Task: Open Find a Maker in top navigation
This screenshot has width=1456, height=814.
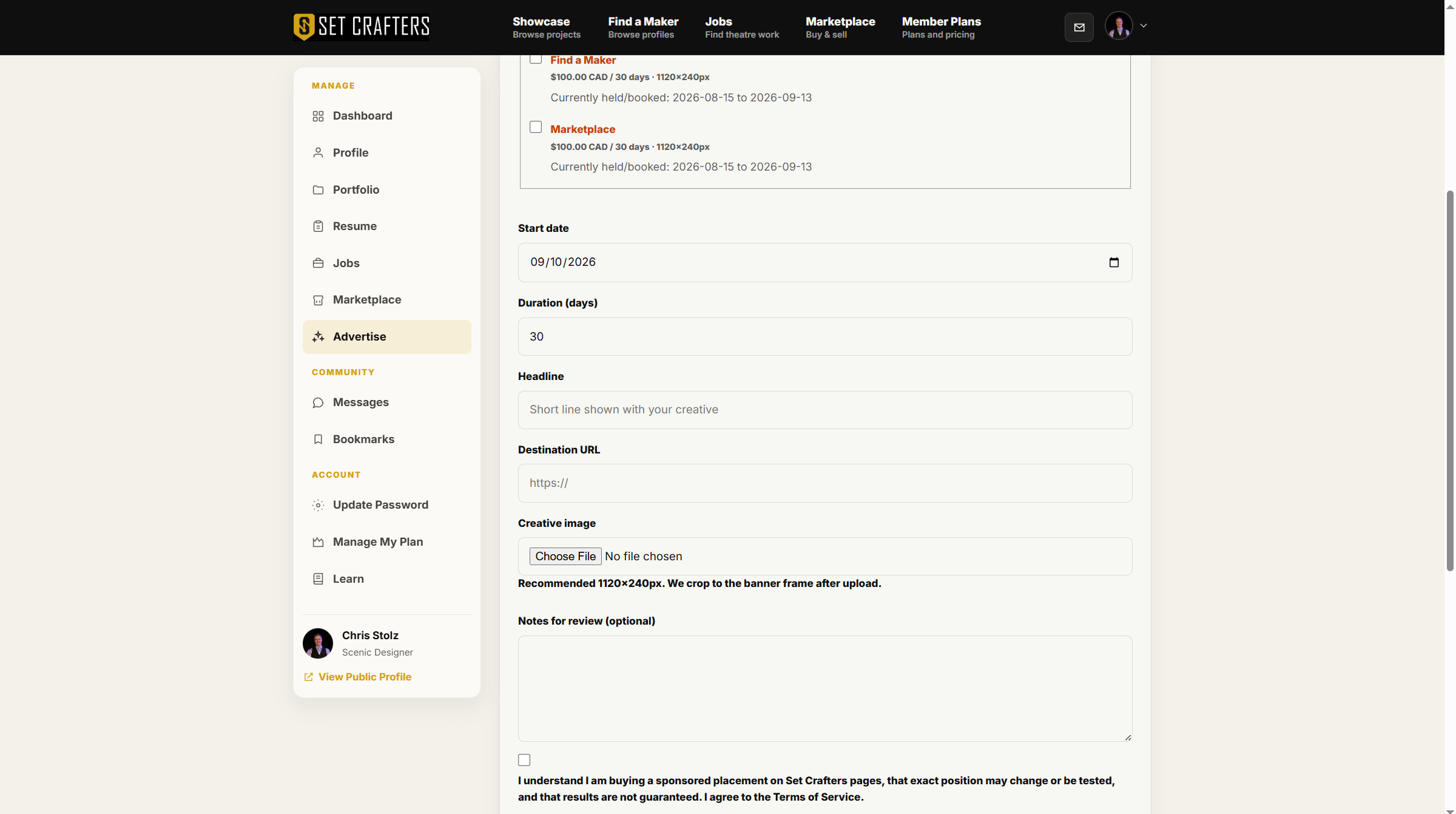Action: pos(643,27)
